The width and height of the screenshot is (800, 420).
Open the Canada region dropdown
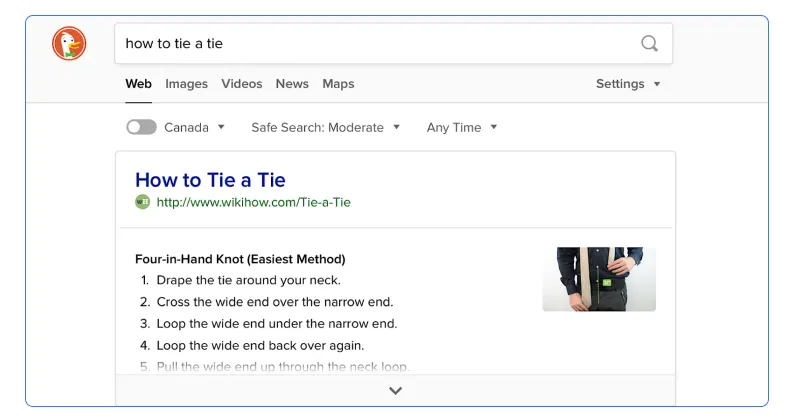(194, 127)
